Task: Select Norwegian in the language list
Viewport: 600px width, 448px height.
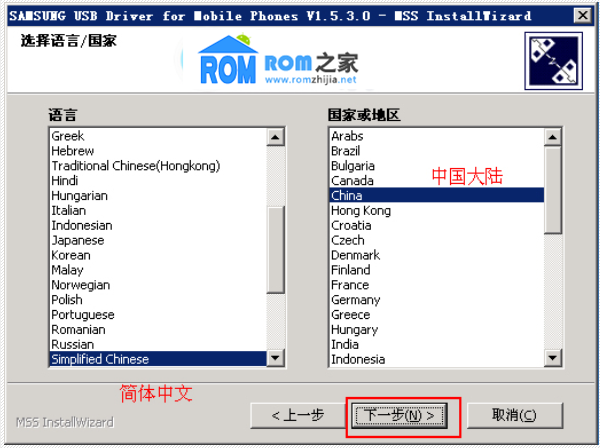Action: click(x=158, y=285)
